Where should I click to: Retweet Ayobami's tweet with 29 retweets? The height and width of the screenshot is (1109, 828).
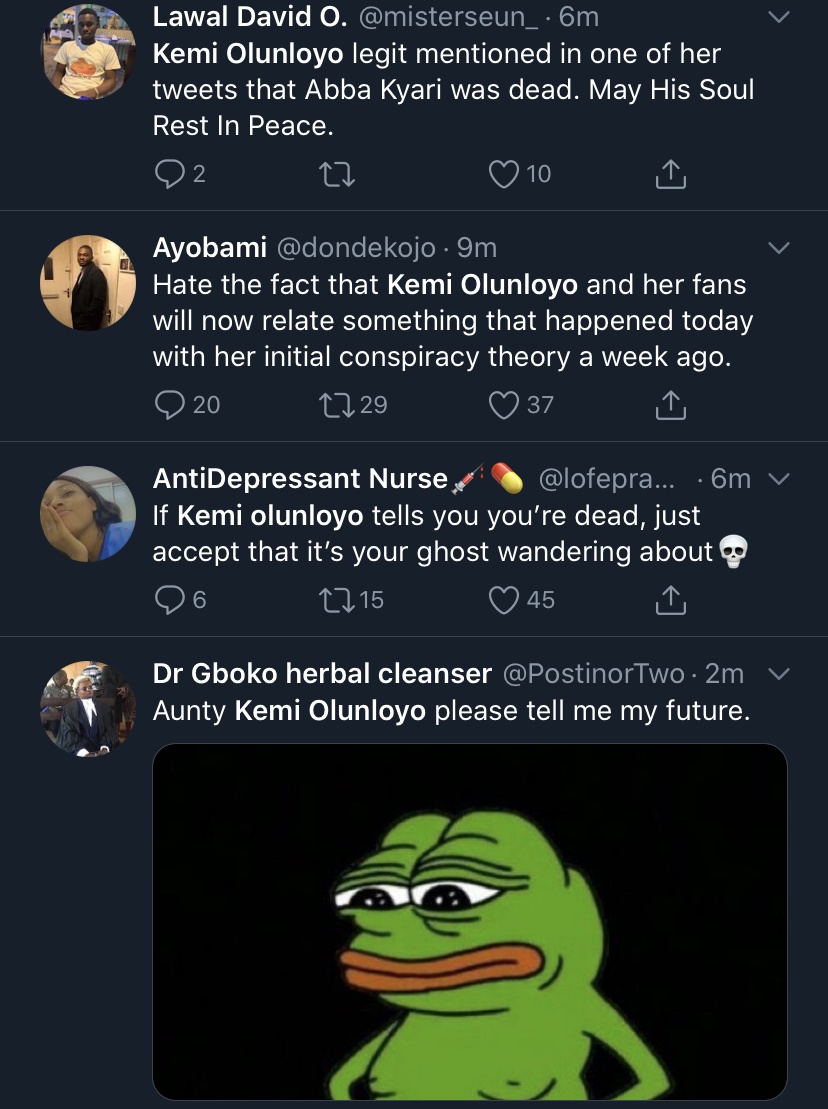[x=331, y=404]
